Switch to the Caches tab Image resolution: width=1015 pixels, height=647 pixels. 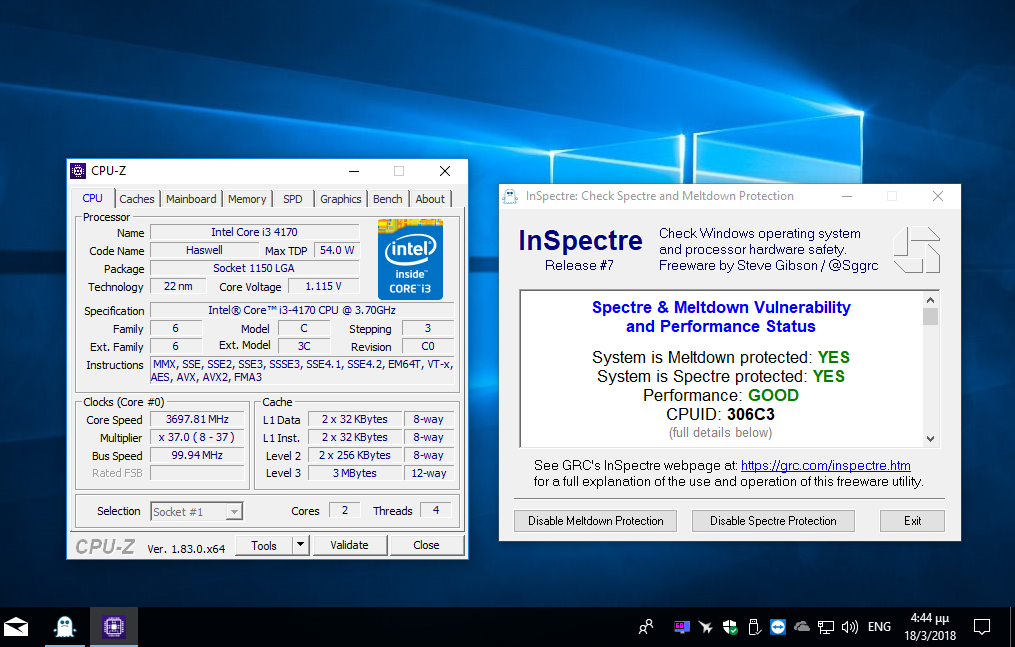(x=137, y=199)
